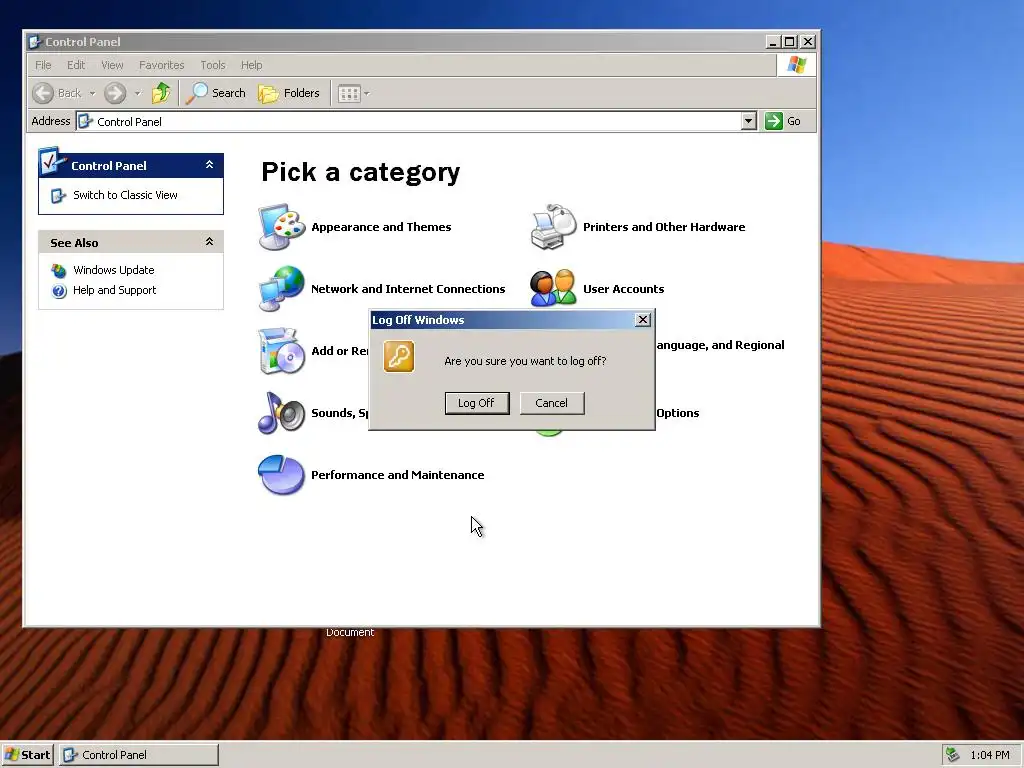The height and width of the screenshot is (768, 1024).
Task: Close the Log Off Windows dialog
Action: pyautogui.click(x=643, y=319)
